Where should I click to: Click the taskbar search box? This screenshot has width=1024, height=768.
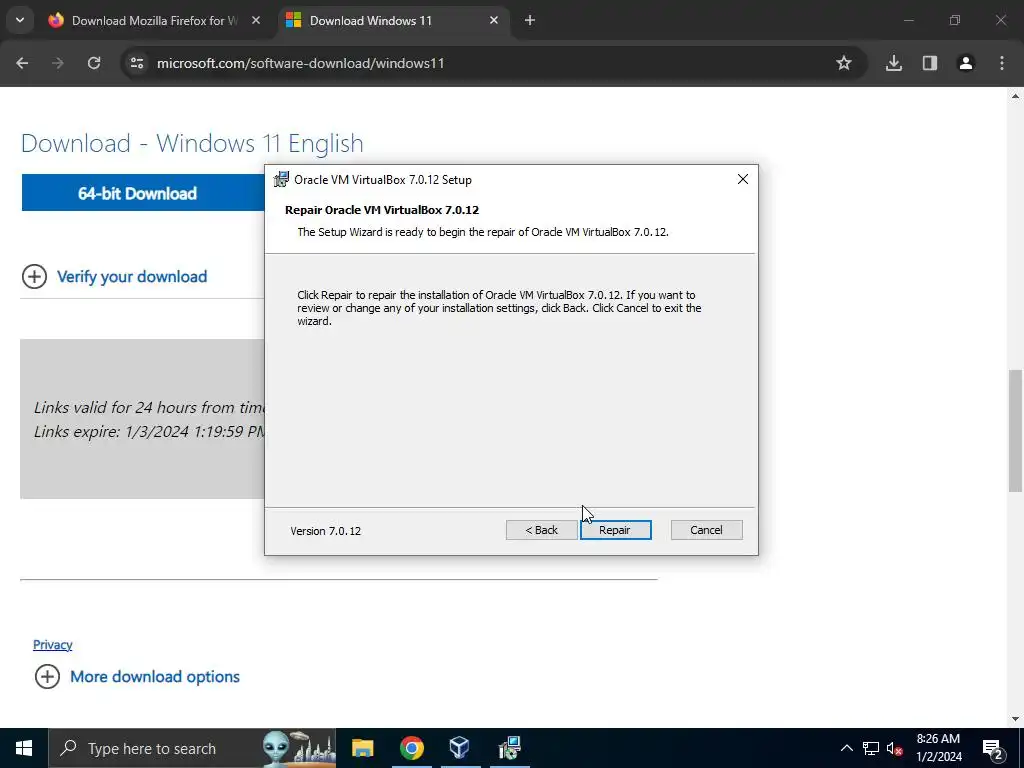[192, 748]
